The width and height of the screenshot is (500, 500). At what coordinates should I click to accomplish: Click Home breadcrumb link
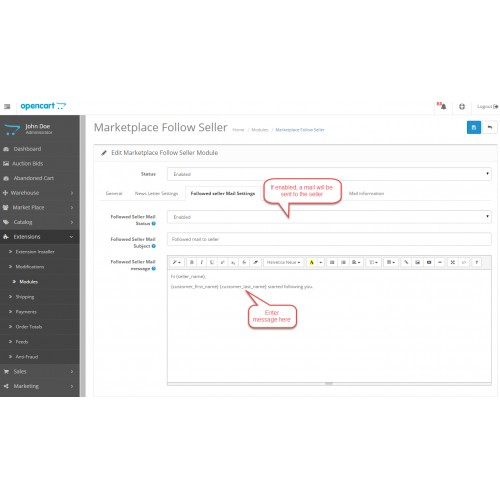[x=238, y=130]
